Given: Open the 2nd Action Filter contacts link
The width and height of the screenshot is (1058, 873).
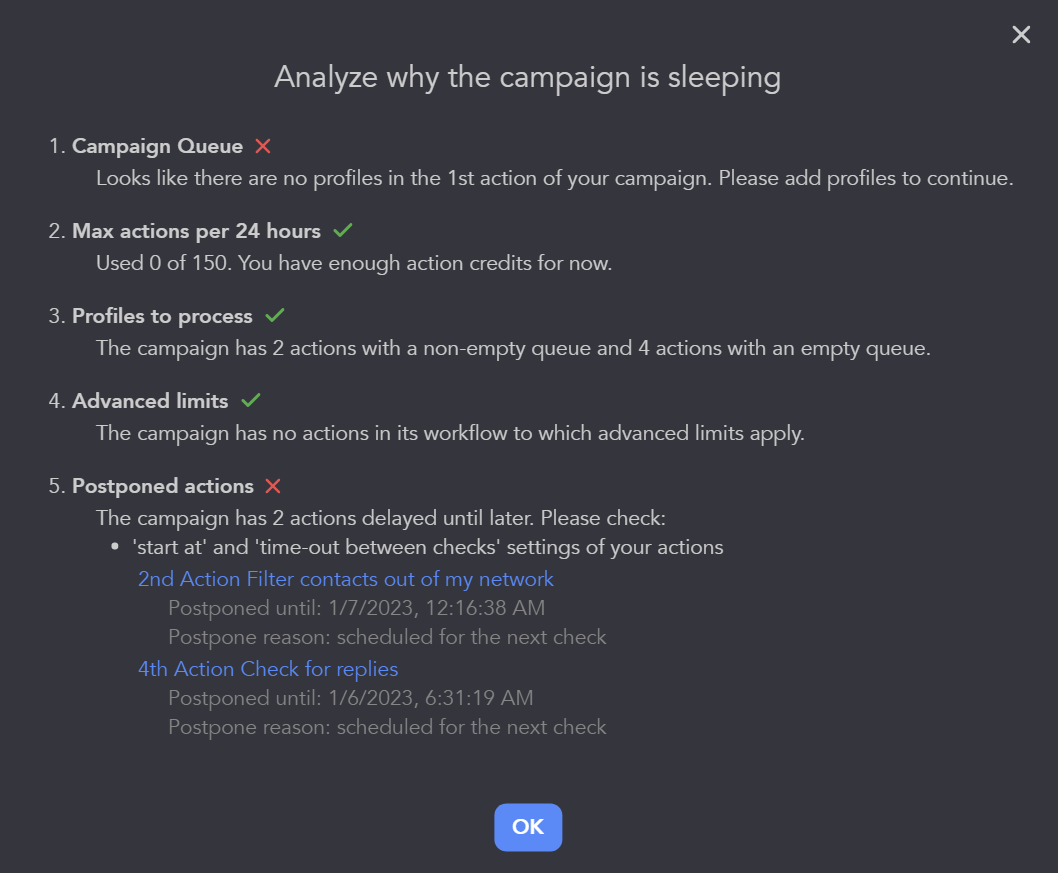Looking at the screenshot, I should [345, 579].
